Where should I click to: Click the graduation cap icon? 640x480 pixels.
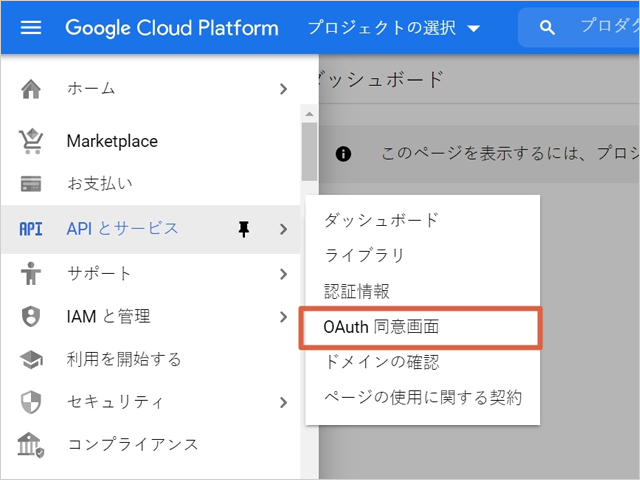31,360
